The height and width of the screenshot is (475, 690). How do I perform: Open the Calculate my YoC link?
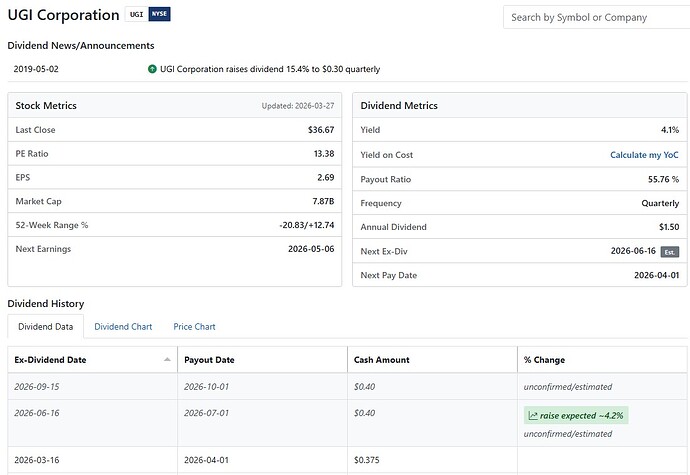644,155
